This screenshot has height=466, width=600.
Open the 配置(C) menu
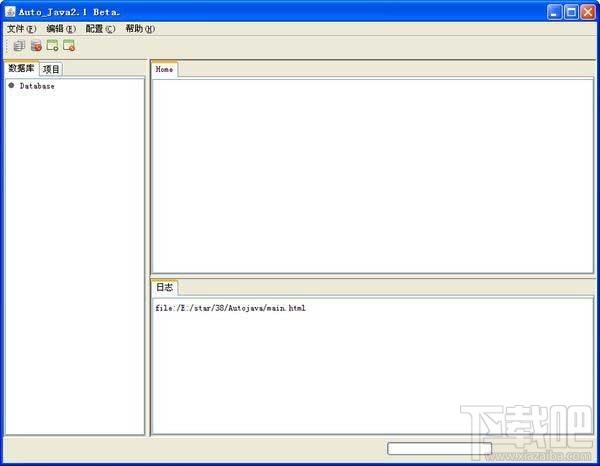coord(100,29)
